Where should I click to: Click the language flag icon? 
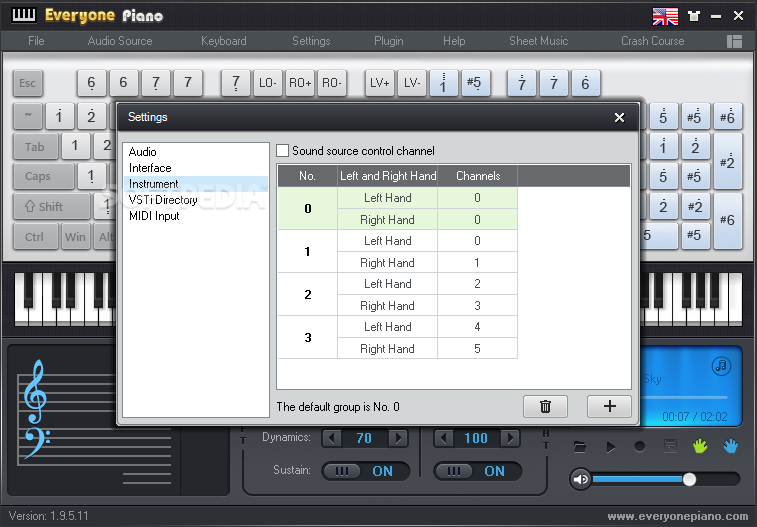[x=665, y=16]
